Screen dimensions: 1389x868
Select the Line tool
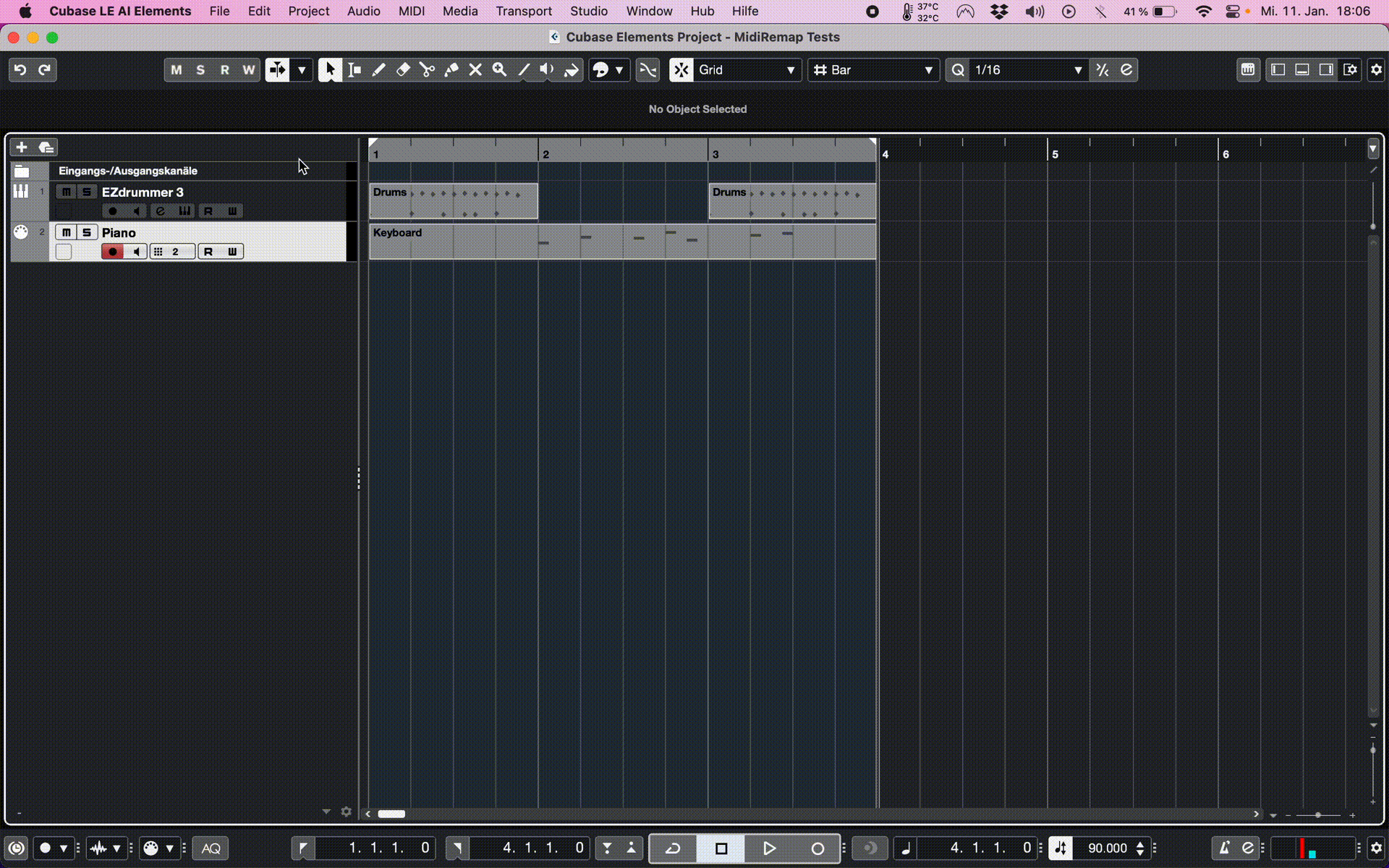[524, 69]
